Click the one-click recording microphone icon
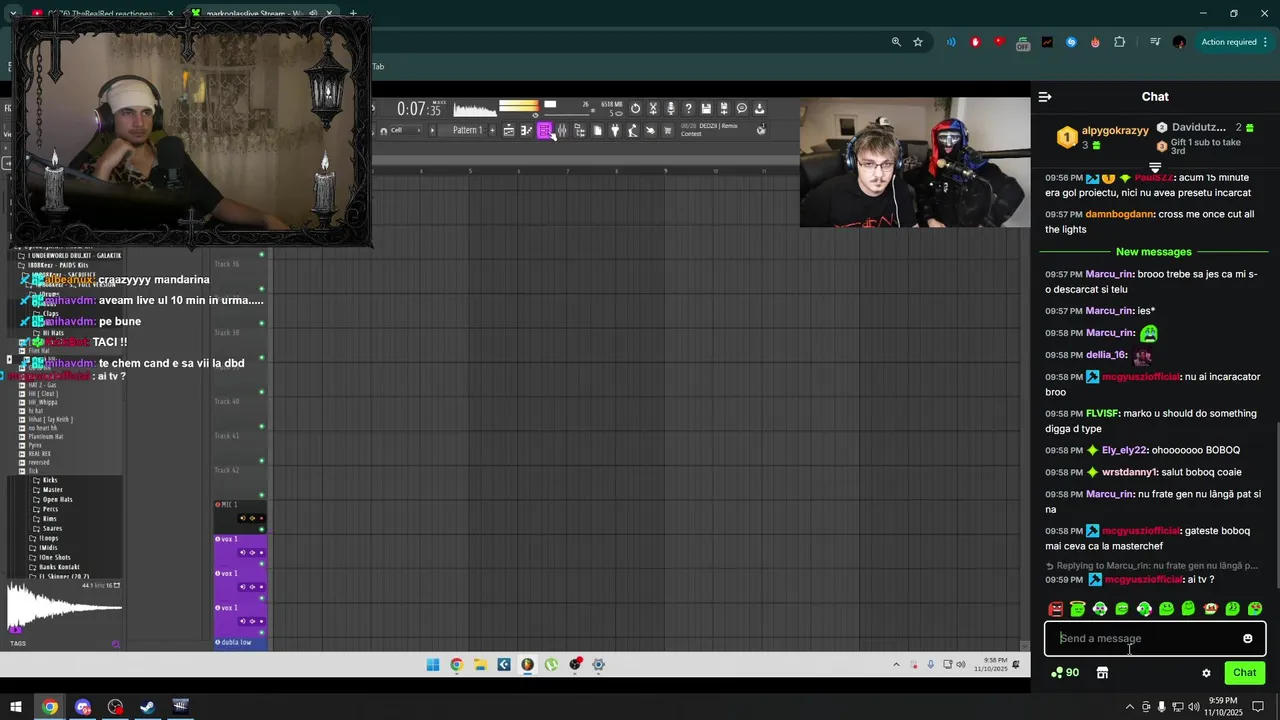Viewport: 1280px width, 720px height. [670, 108]
